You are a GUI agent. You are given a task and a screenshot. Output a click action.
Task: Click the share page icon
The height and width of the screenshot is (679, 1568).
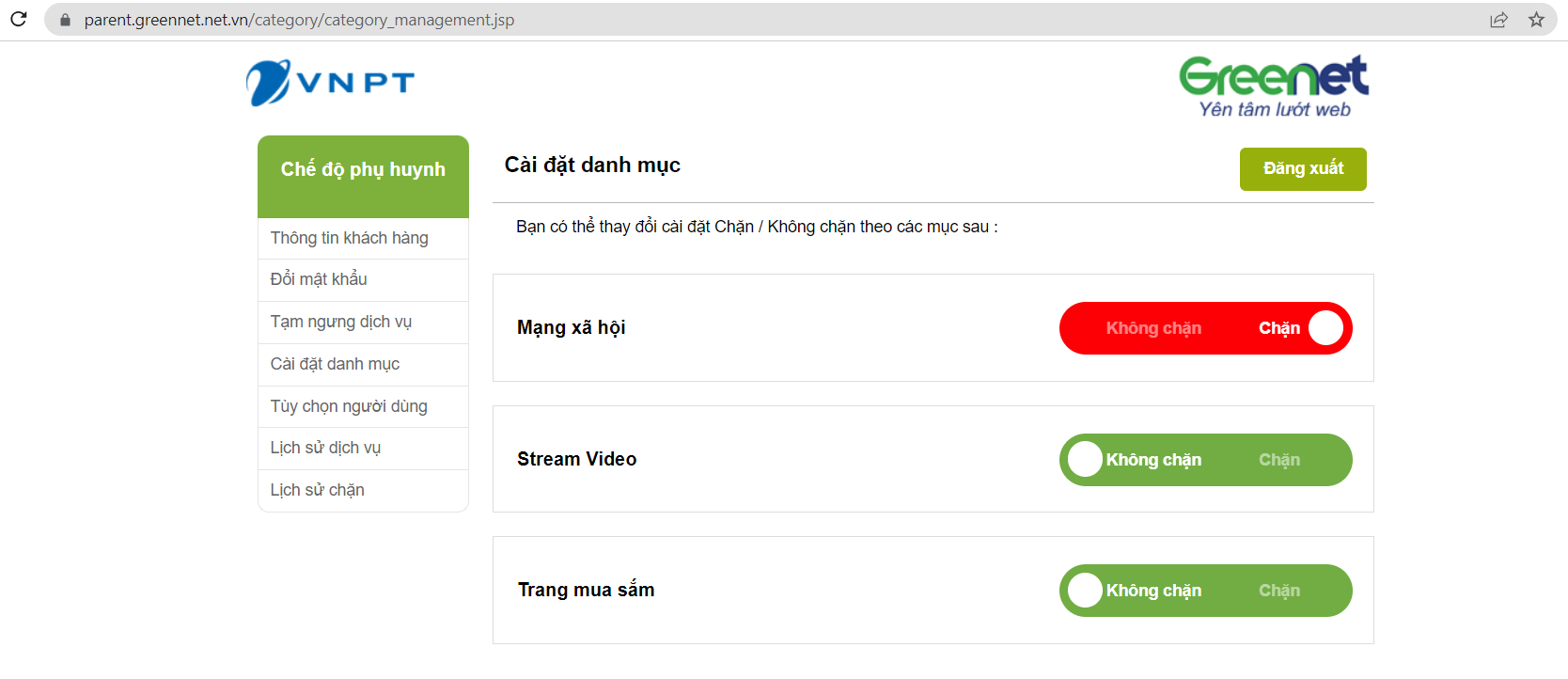tap(1498, 20)
